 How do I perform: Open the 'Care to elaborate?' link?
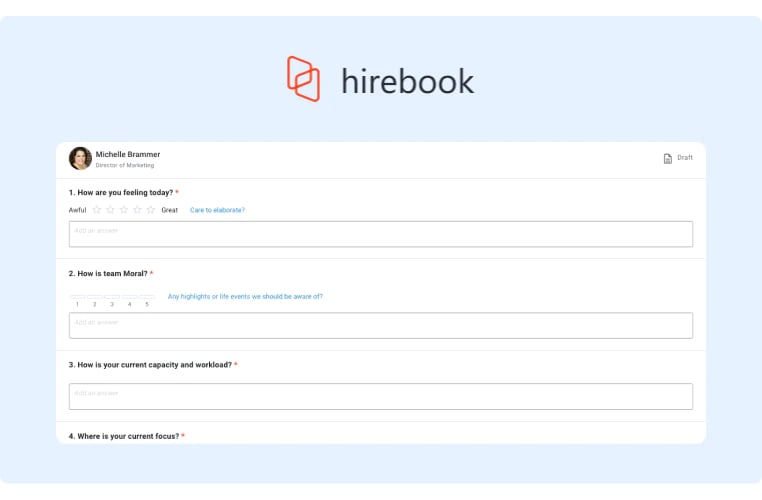click(x=217, y=210)
